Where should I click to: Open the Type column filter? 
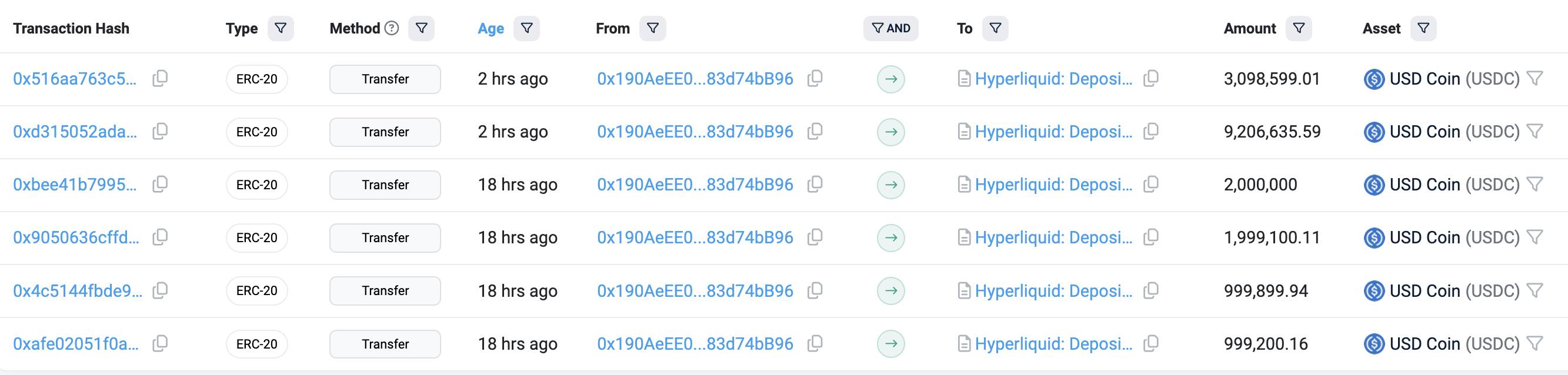pyautogui.click(x=281, y=28)
